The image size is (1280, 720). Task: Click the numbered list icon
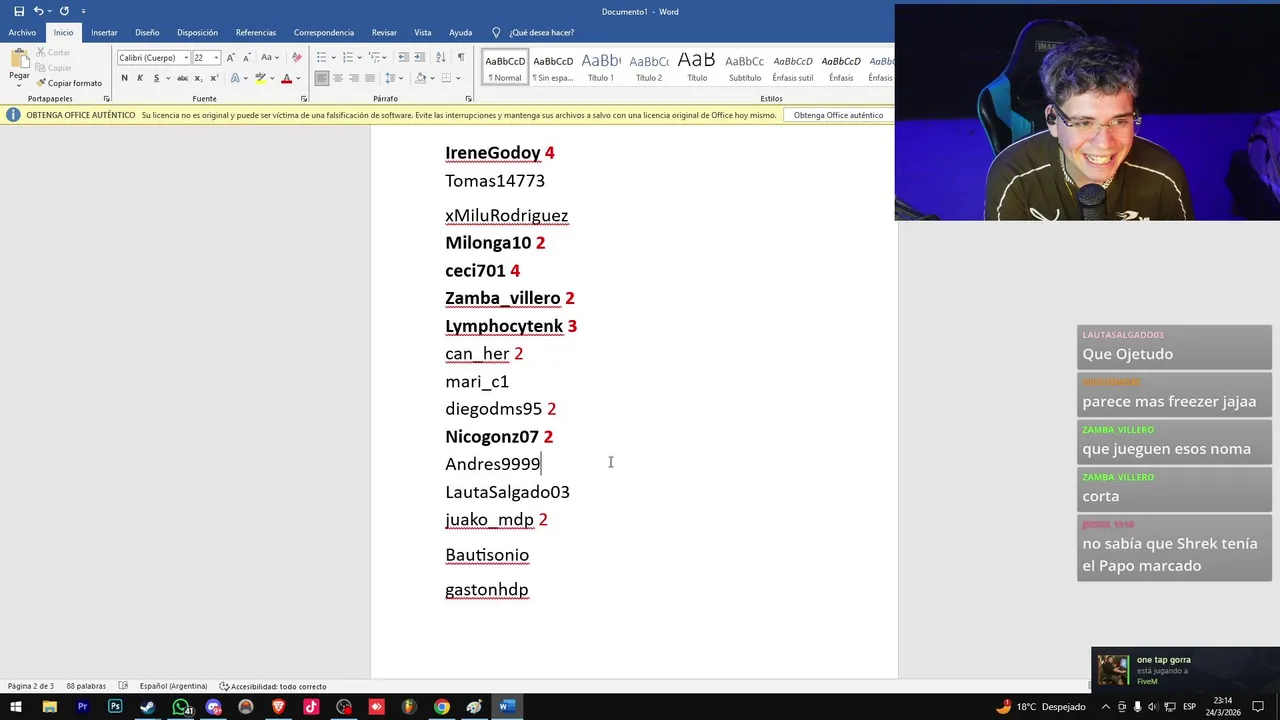click(347, 58)
